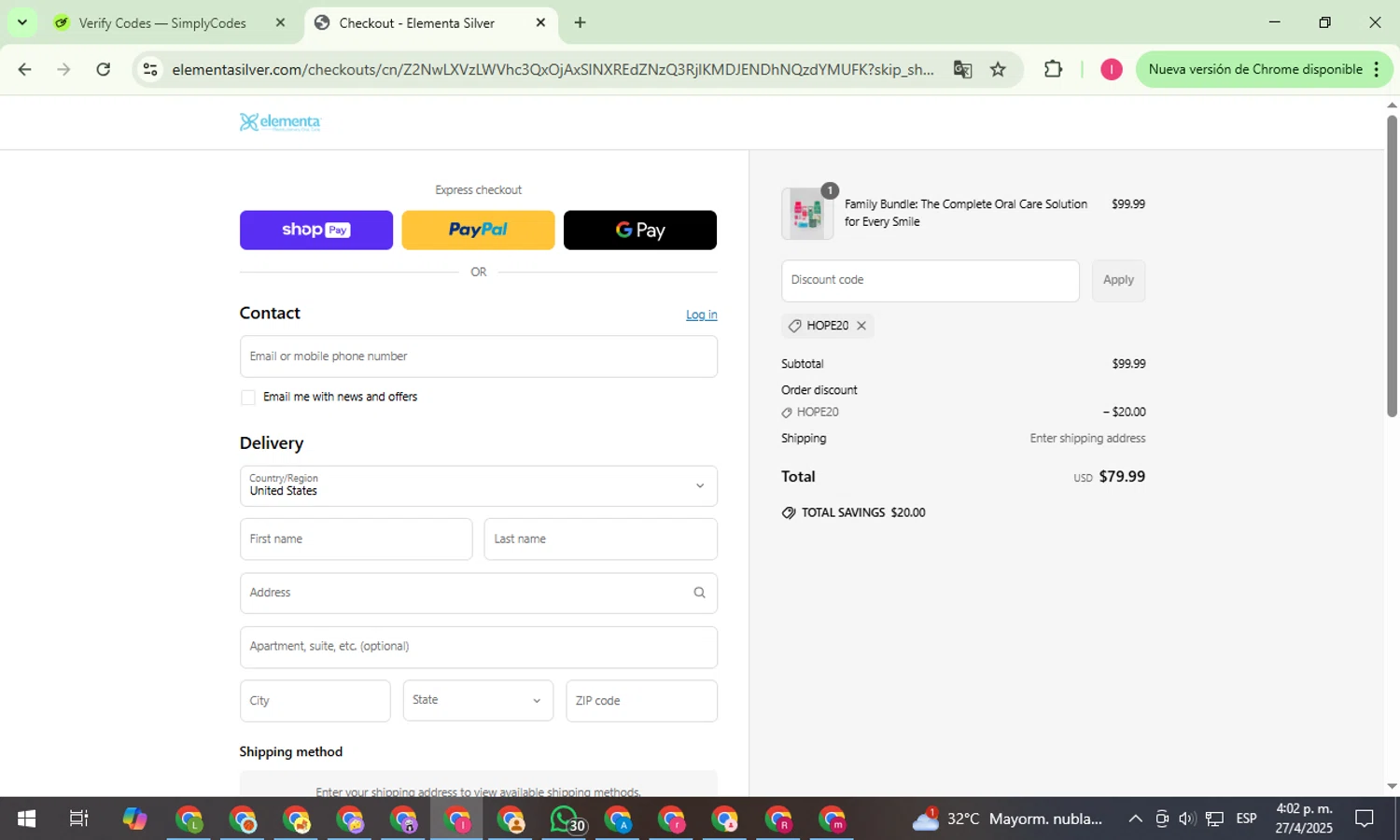The width and height of the screenshot is (1400, 840).
Task: Click the volume speaker icon
Action: click(x=1187, y=819)
